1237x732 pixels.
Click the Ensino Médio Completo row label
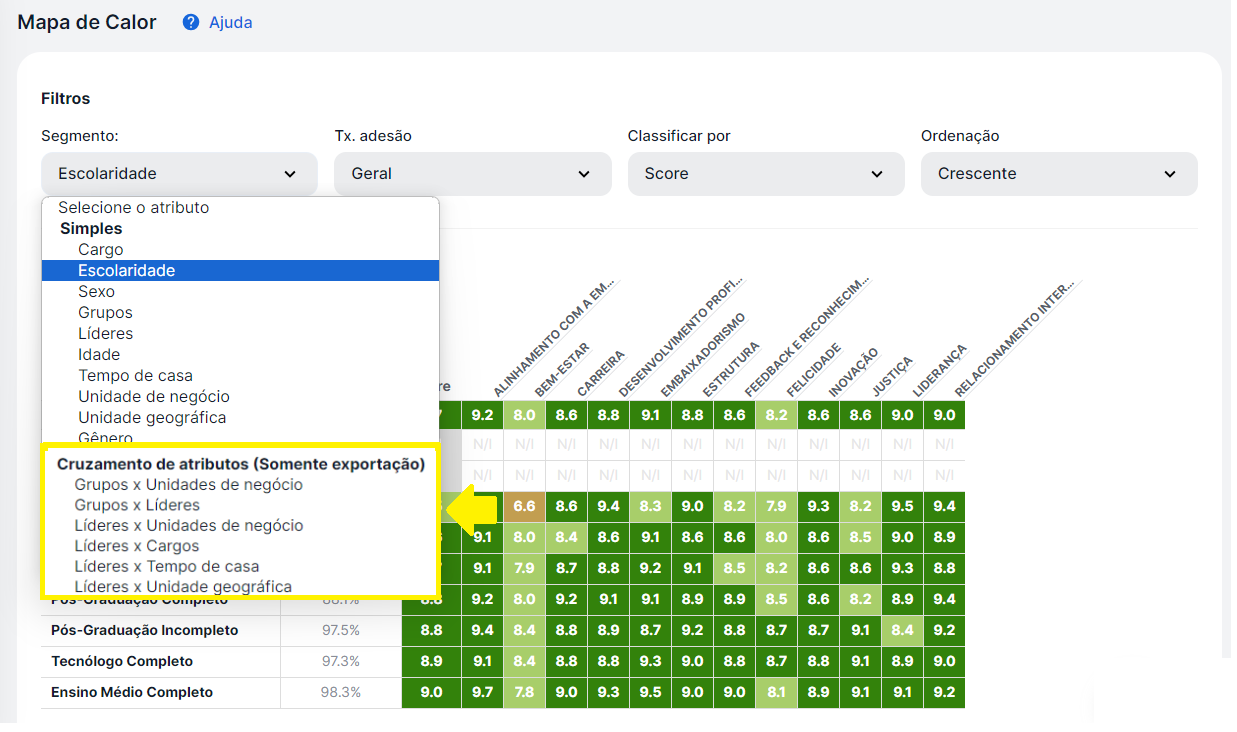tap(132, 693)
